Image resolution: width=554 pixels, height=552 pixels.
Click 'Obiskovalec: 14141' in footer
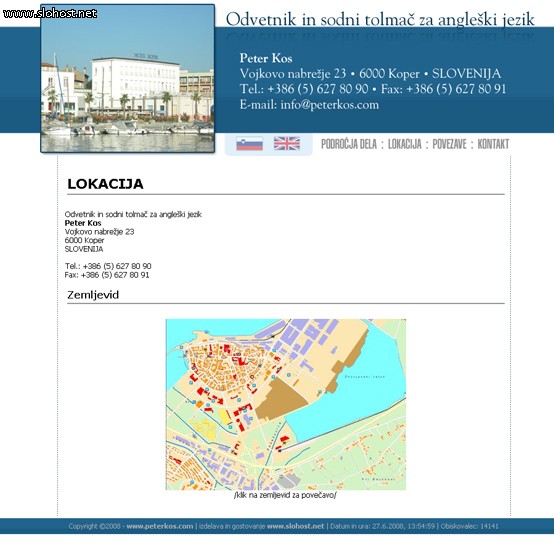[470, 526]
